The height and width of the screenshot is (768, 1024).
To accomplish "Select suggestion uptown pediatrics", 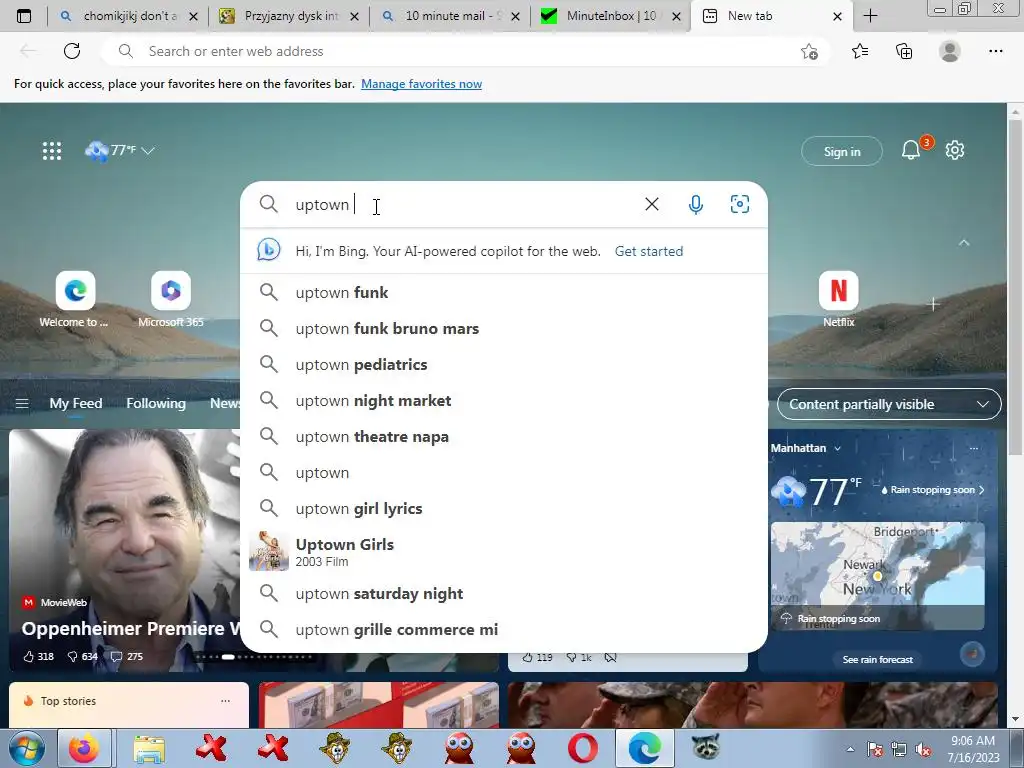I will point(504,364).
